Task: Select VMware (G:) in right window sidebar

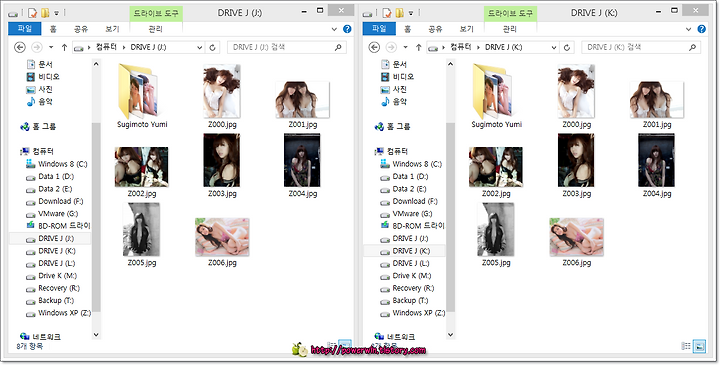Action: click(406, 213)
